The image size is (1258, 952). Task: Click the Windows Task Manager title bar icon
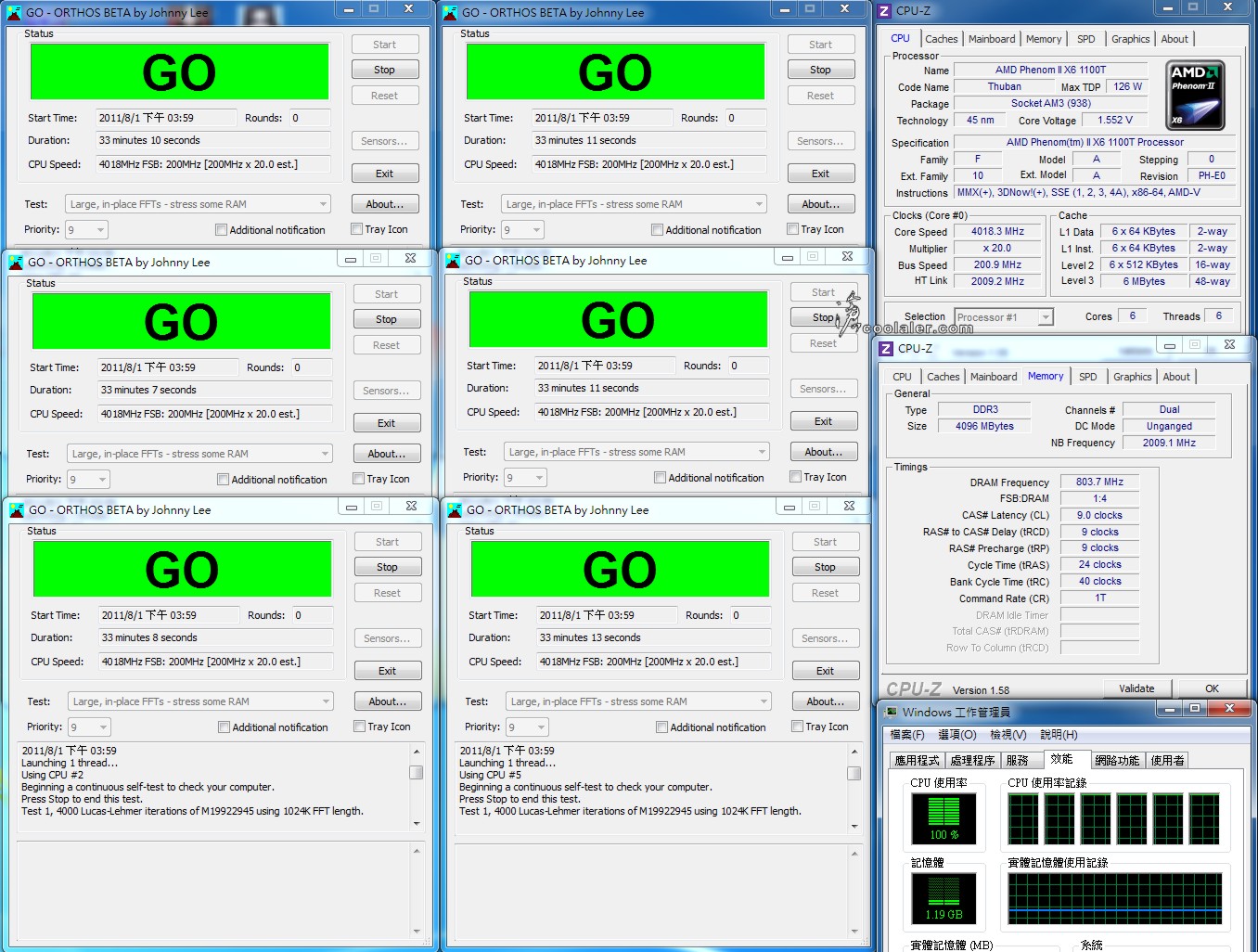pos(891,712)
